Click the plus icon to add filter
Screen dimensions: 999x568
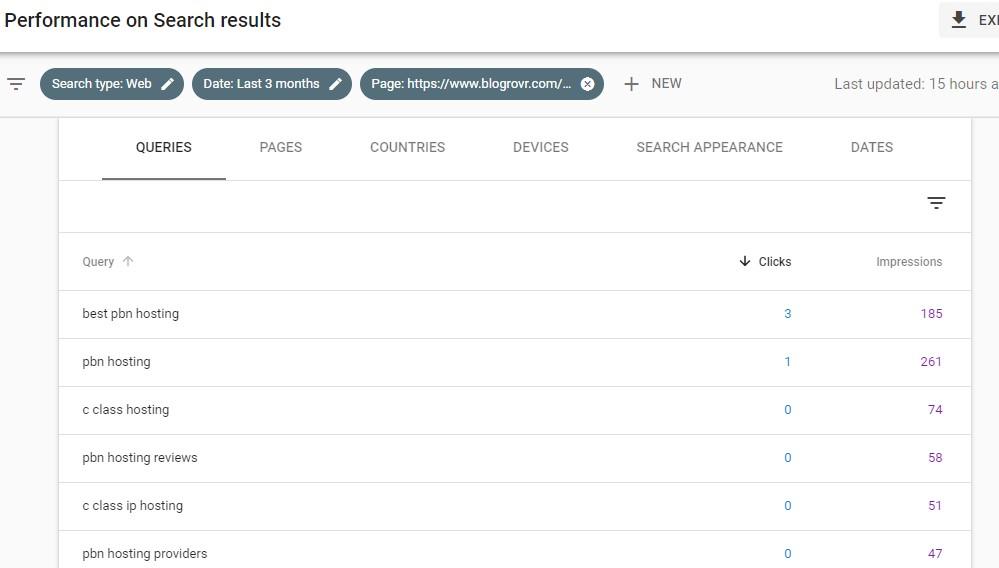tap(631, 84)
